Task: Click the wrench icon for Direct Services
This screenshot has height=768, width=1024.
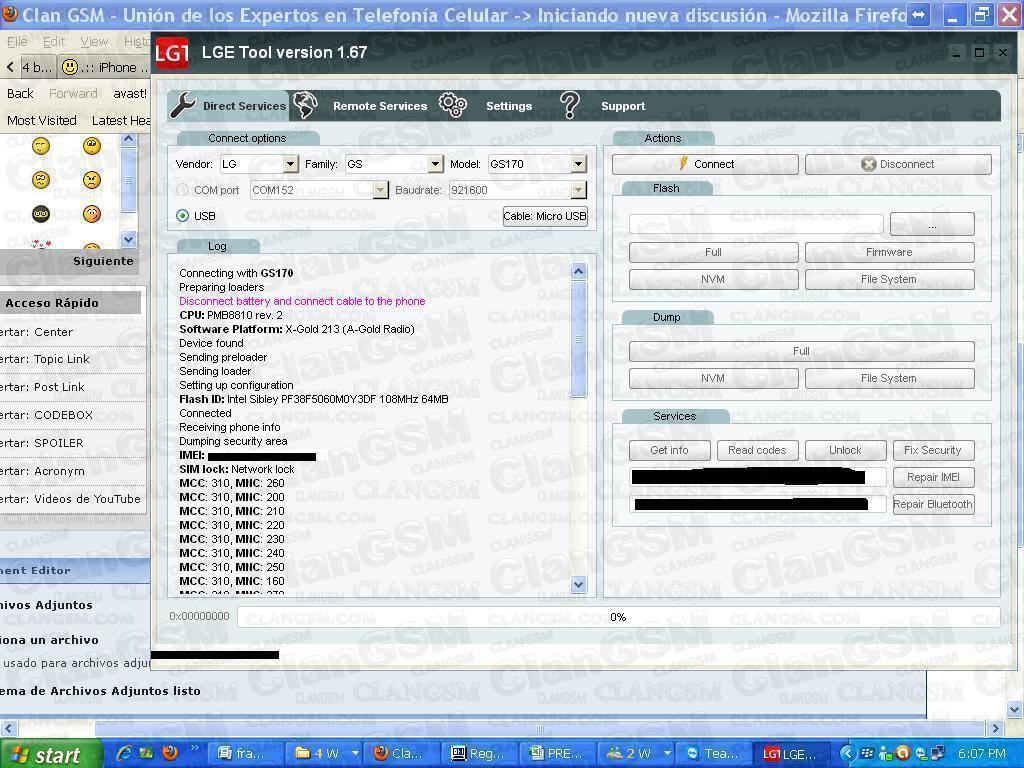Action: [183, 105]
